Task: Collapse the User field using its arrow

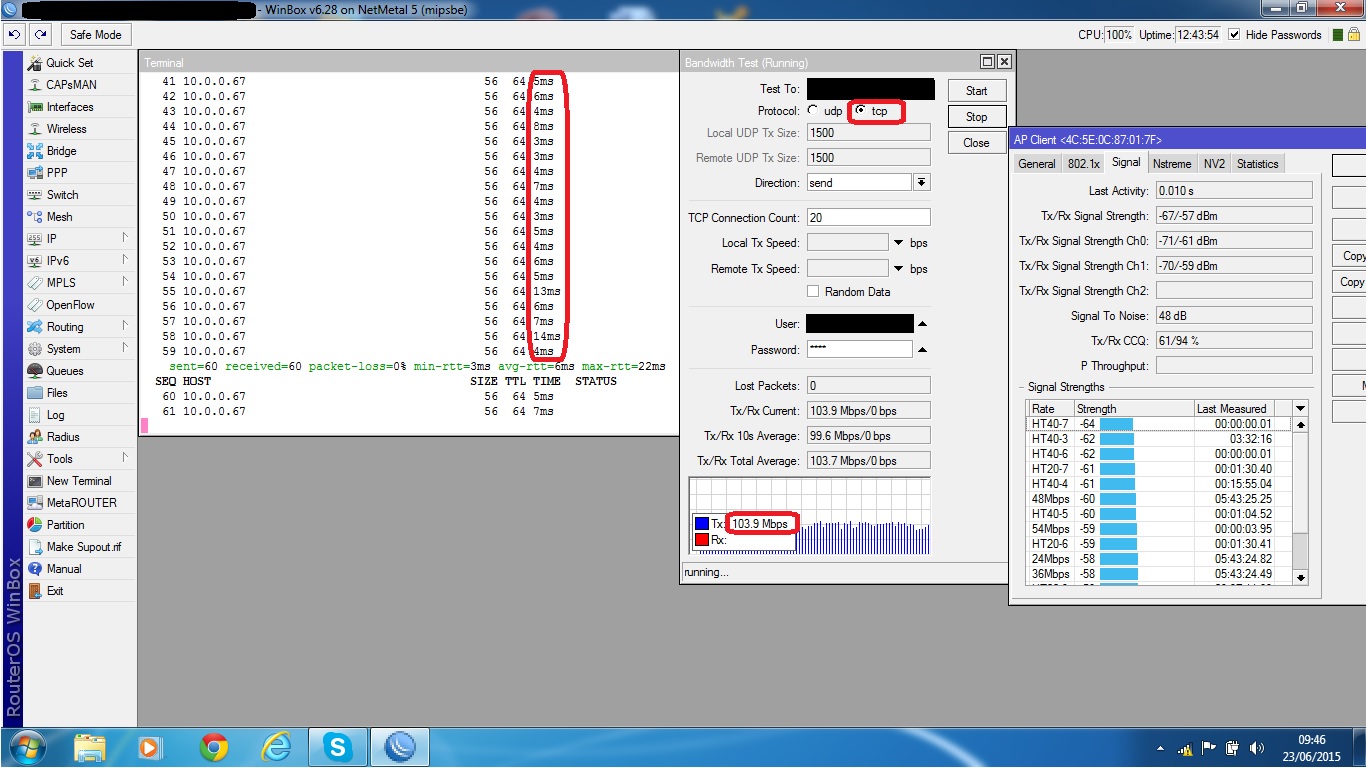Action: tap(922, 324)
